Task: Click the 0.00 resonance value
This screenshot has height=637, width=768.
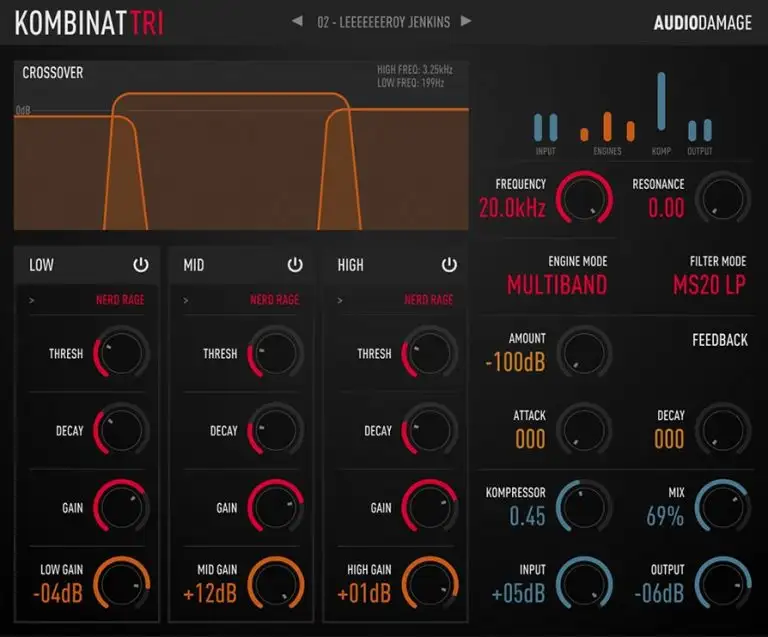Action: pyautogui.click(x=666, y=208)
